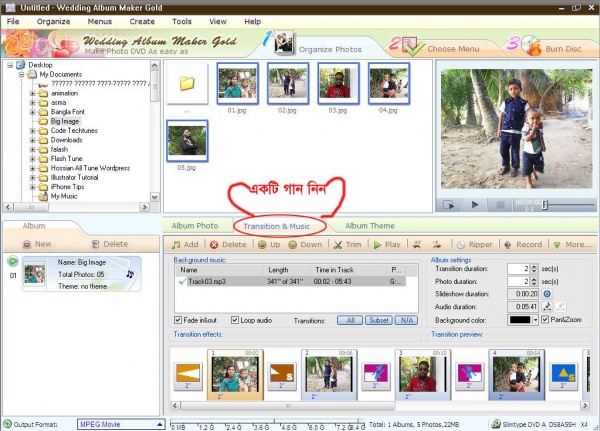Select the Big Image folder
The image size is (600, 431).
[x=65, y=121]
